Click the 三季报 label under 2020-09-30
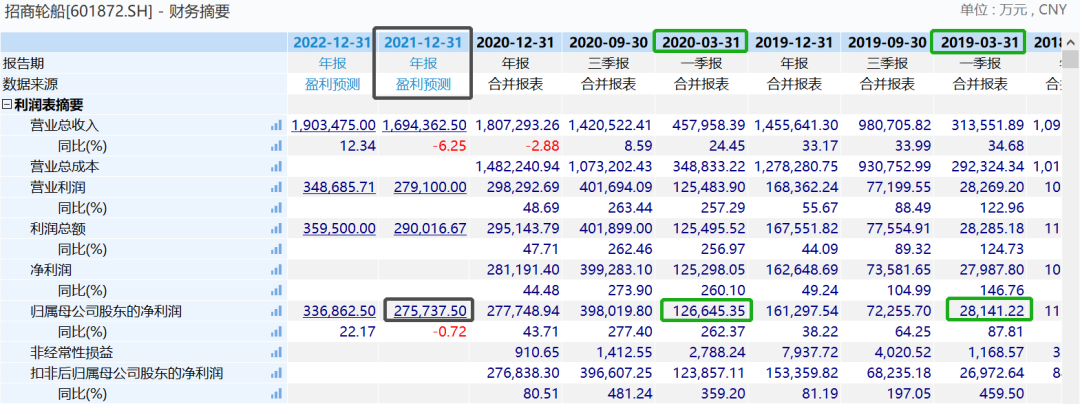The image size is (1080, 404). click(x=608, y=63)
